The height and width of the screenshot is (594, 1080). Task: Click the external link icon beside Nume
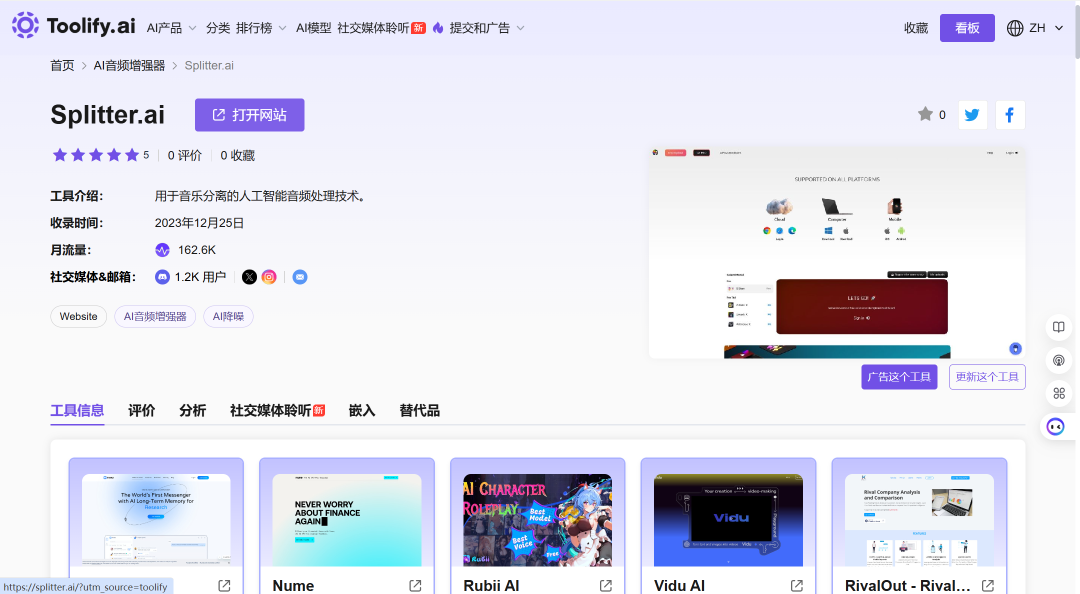[x=415, y=586]
